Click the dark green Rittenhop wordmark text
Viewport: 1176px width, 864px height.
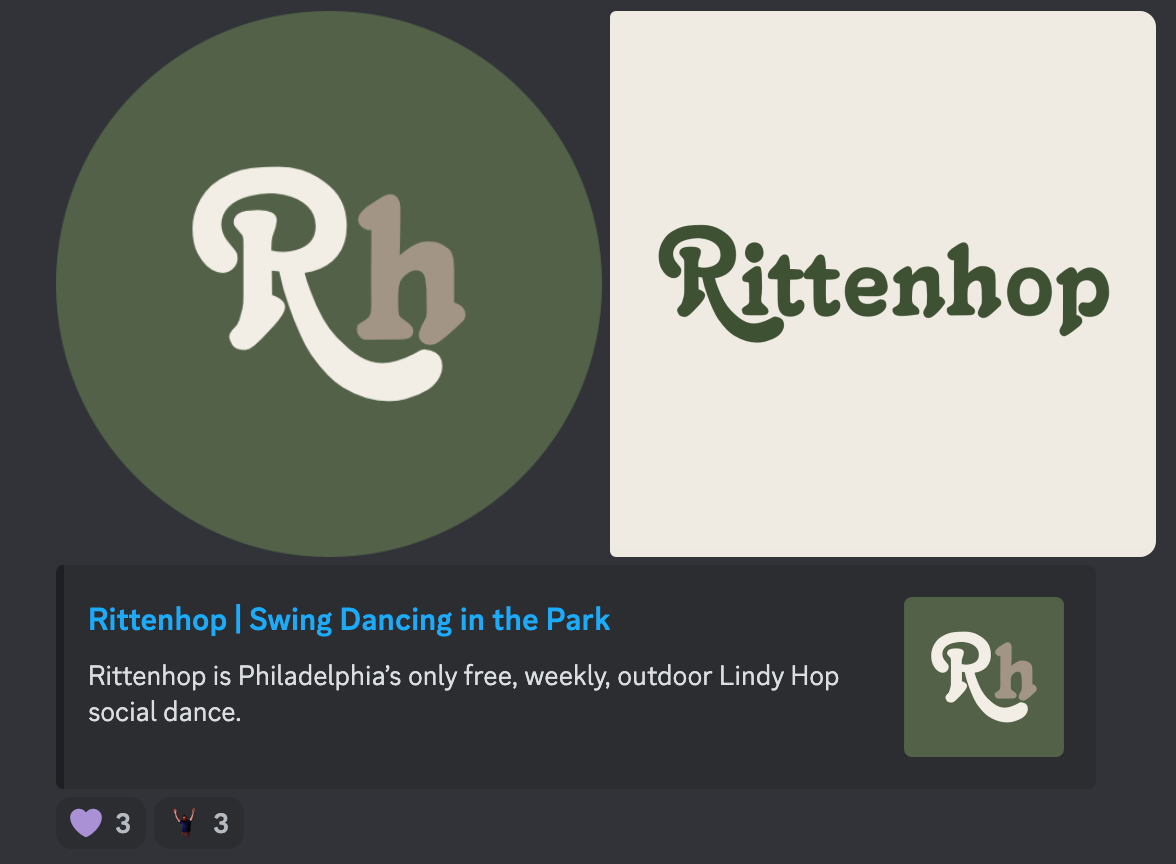click(x=882, y=282)
